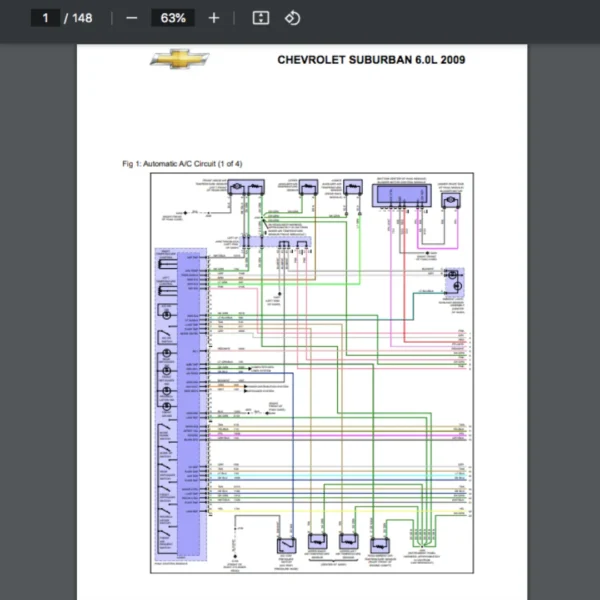Select the top-left sensor symbol in diagram
This screenshot has width=600, height=600.
point(244,187)
